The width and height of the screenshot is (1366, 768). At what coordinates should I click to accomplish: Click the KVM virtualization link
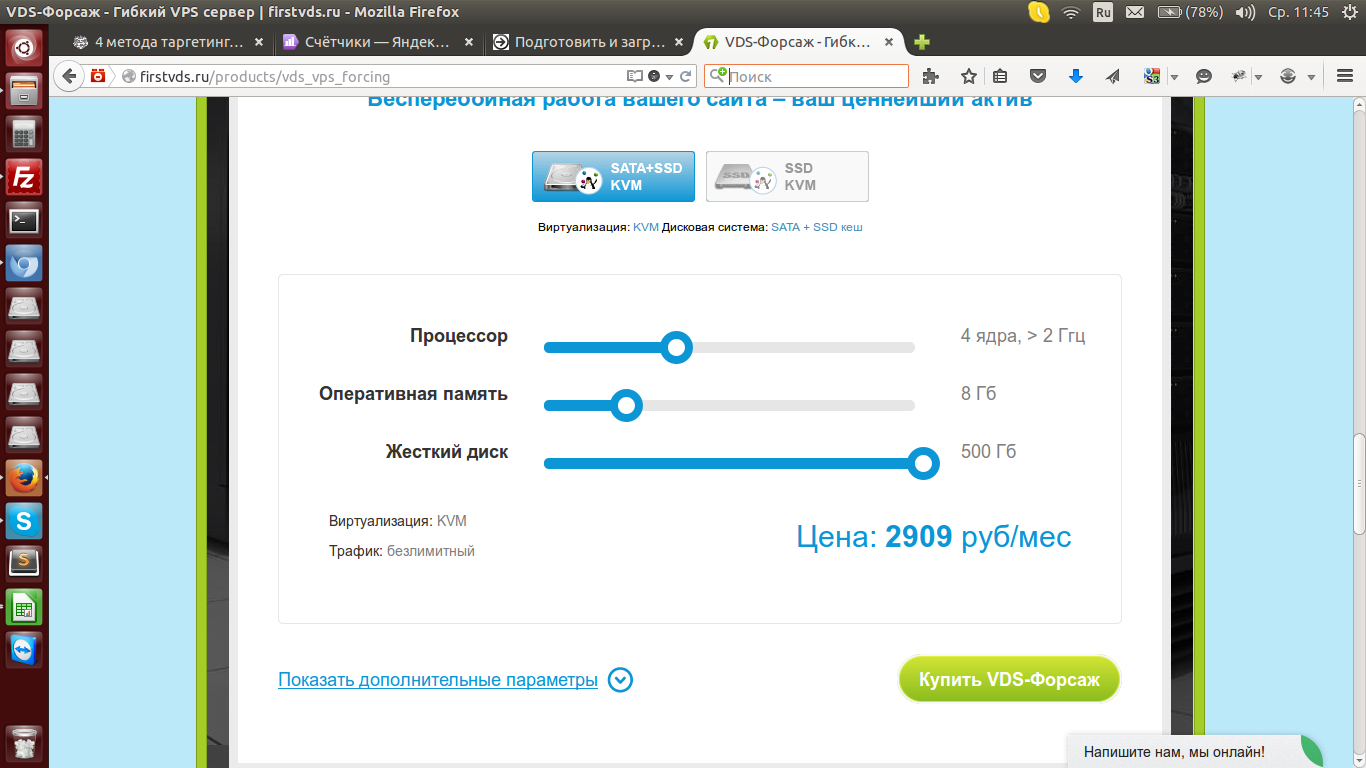tap(646, 227)
